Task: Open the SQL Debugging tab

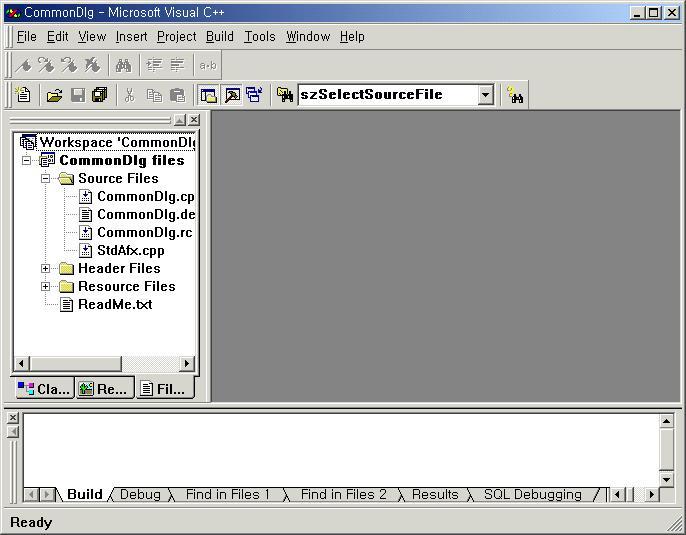Action: coord(533,494)
